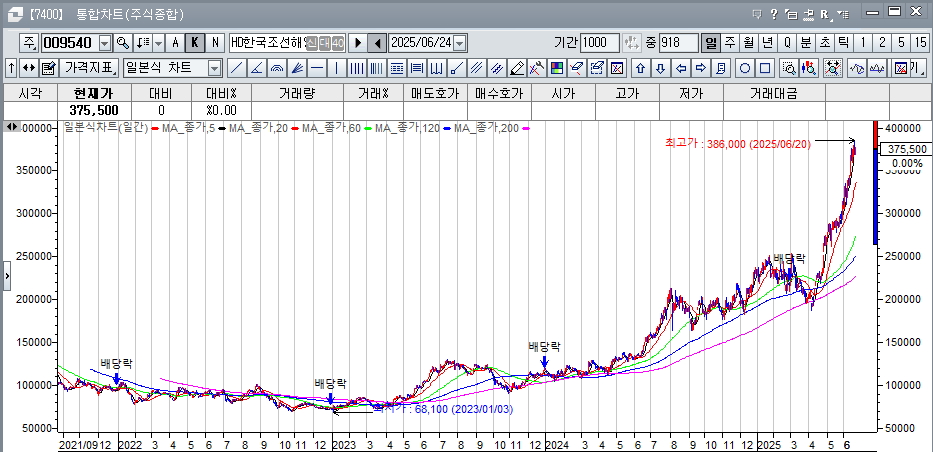Click the up arrow marker tool
The height and width of the screenshot is (452, 933).
coord(641,68)
